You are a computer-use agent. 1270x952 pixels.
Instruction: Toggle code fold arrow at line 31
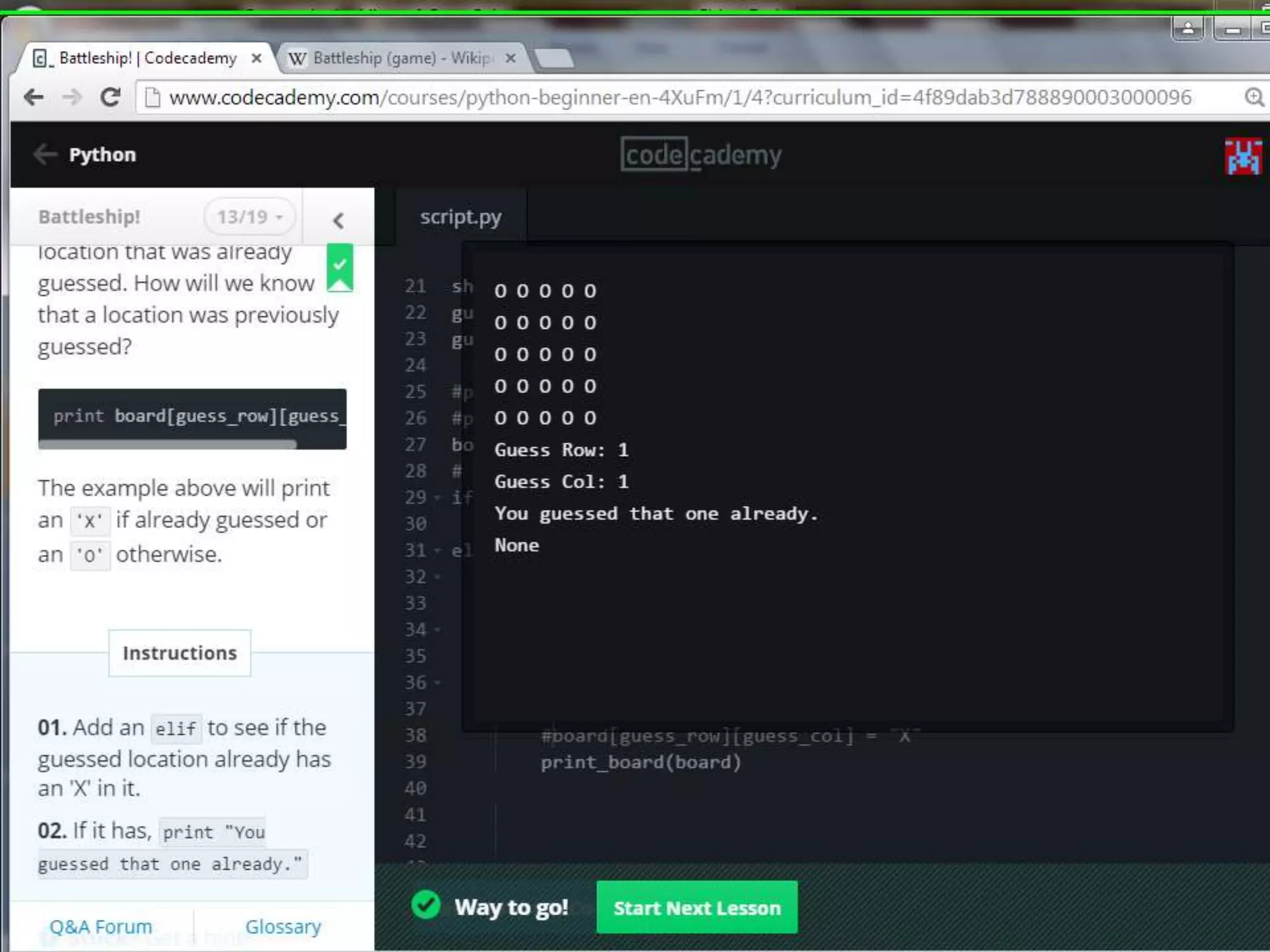tap(438, 550)
